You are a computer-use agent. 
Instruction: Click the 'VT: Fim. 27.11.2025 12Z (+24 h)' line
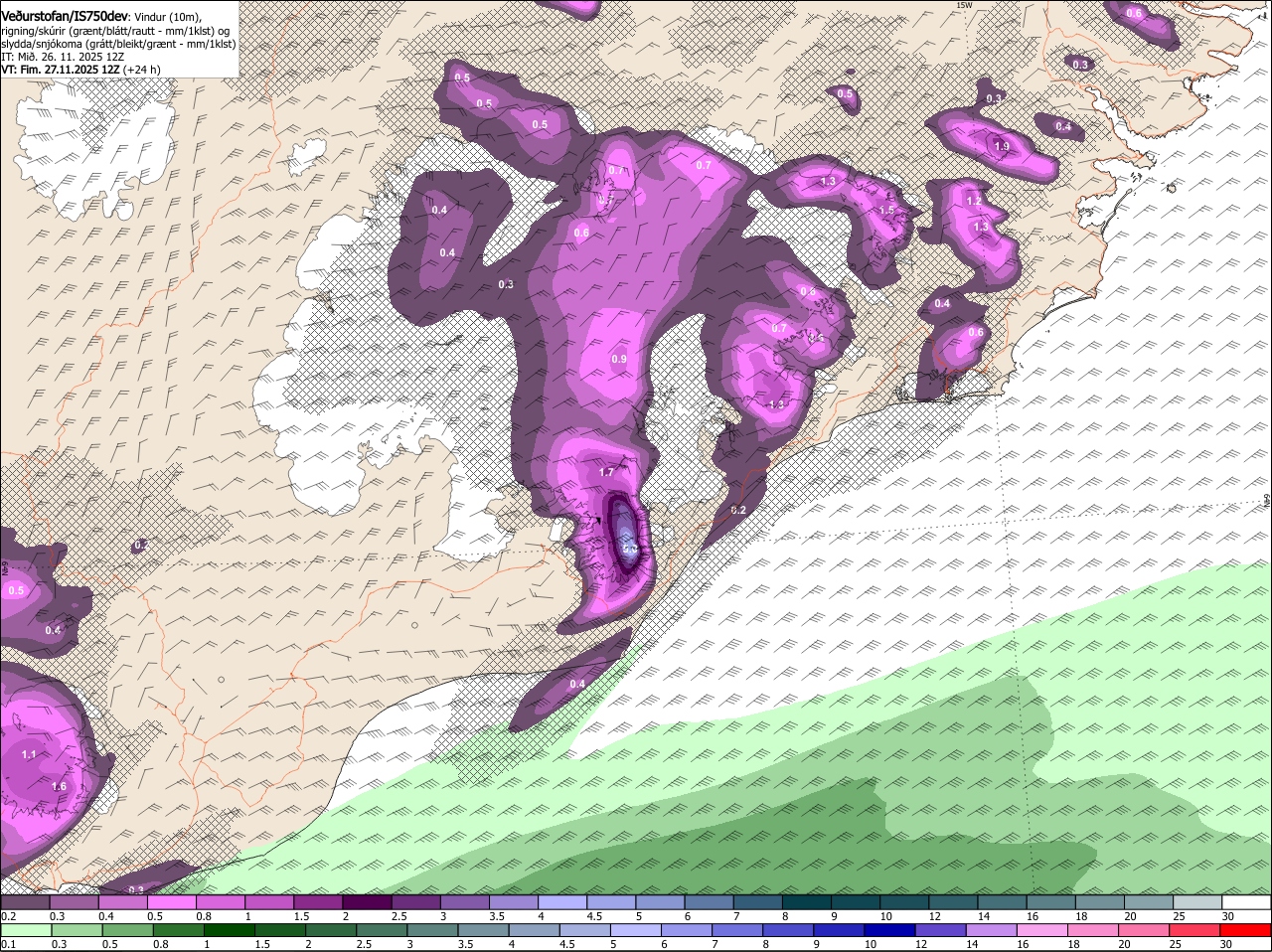point(81,70)
